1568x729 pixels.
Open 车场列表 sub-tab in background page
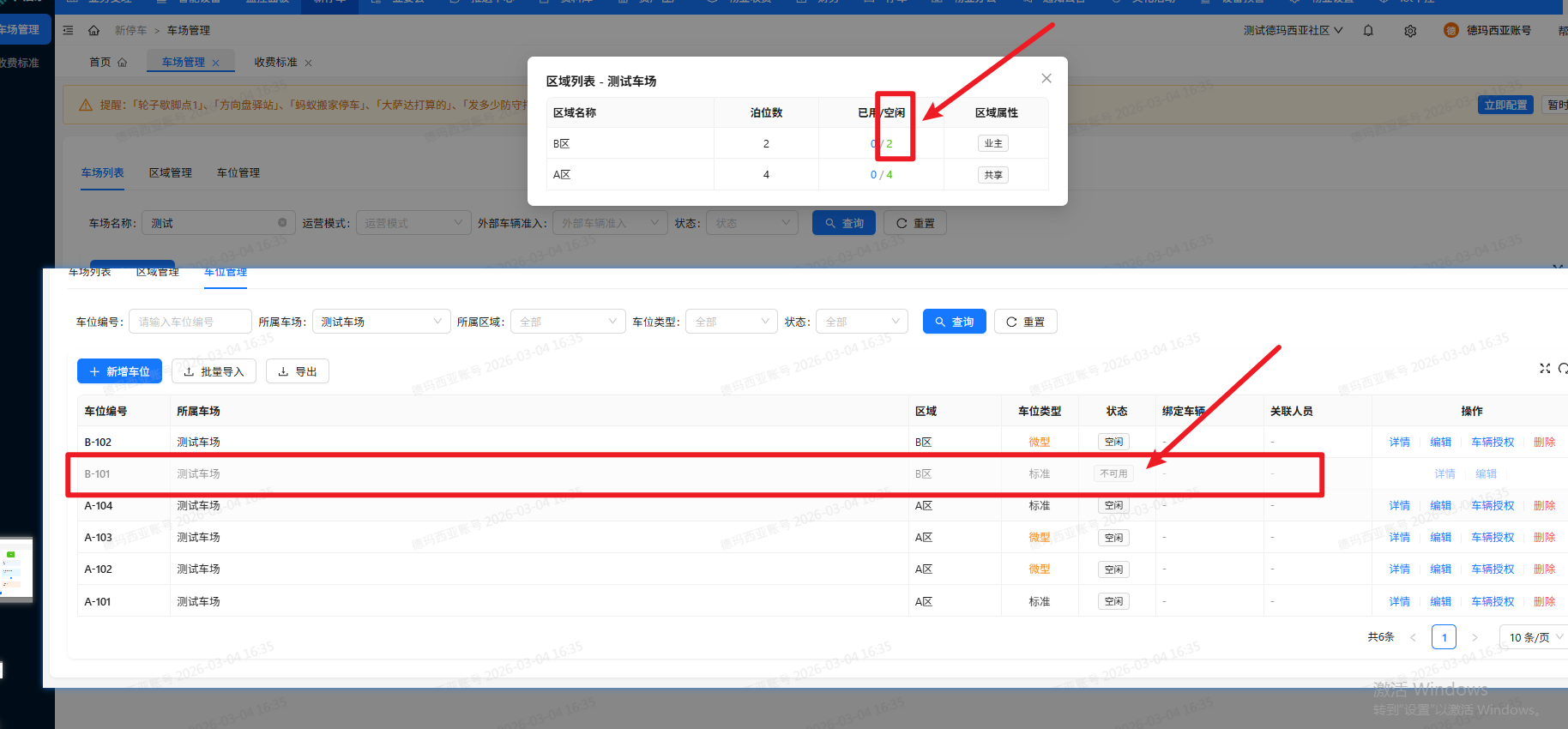point(103,172)
